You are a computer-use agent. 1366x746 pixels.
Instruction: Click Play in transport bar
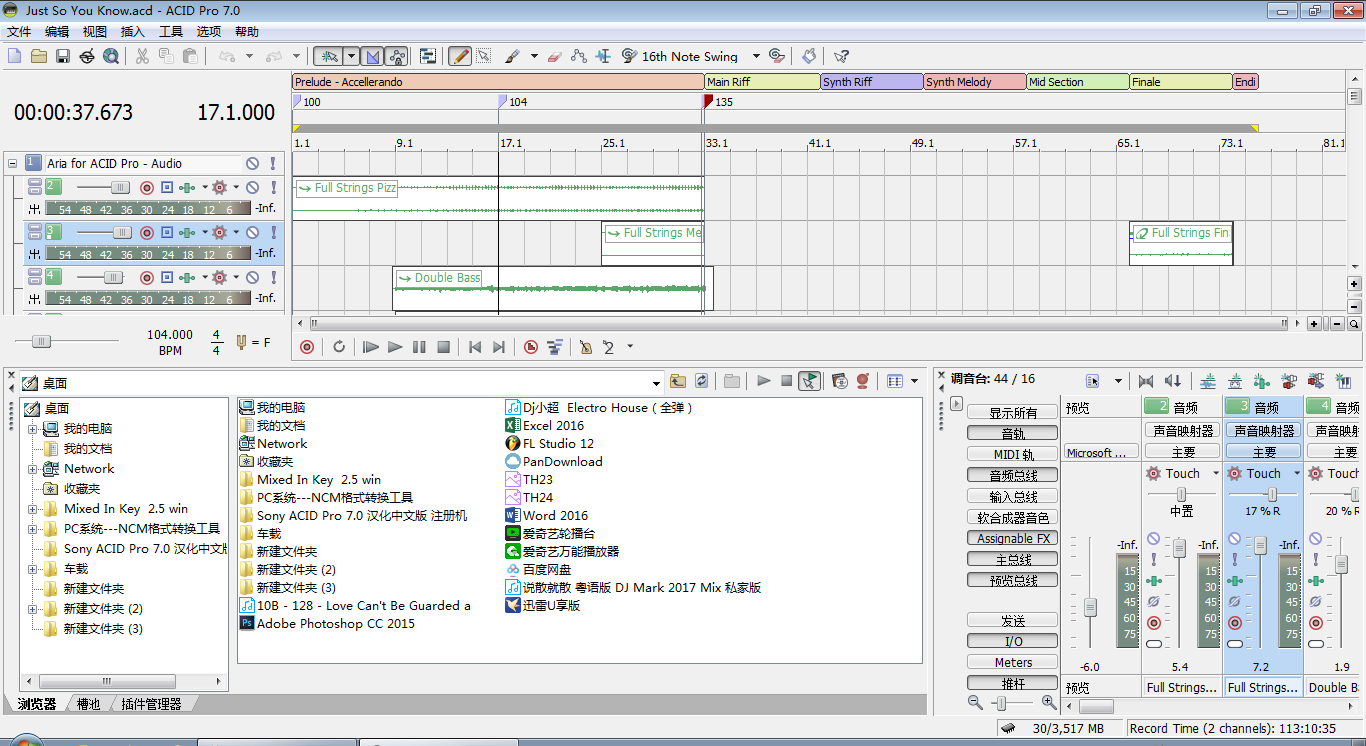(395, 347)
